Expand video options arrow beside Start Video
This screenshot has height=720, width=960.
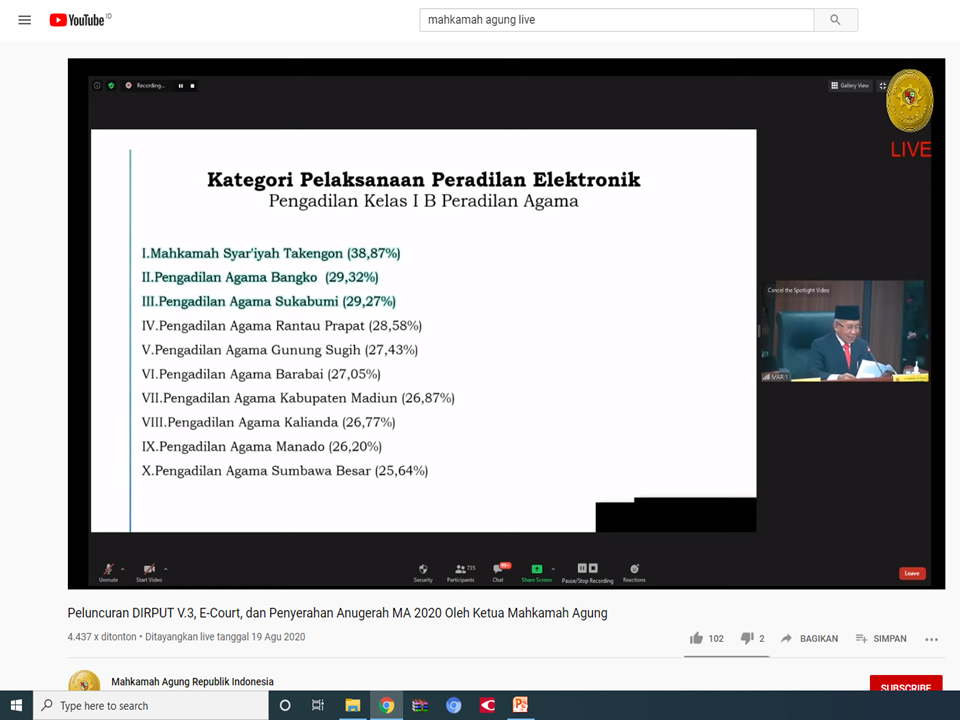(x=165, y=567)
